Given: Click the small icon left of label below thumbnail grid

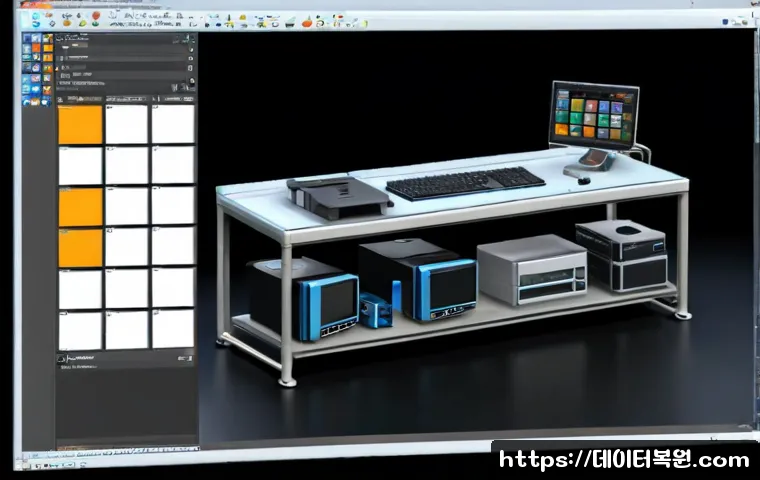Looking at the screenshot, I should 61,359.
